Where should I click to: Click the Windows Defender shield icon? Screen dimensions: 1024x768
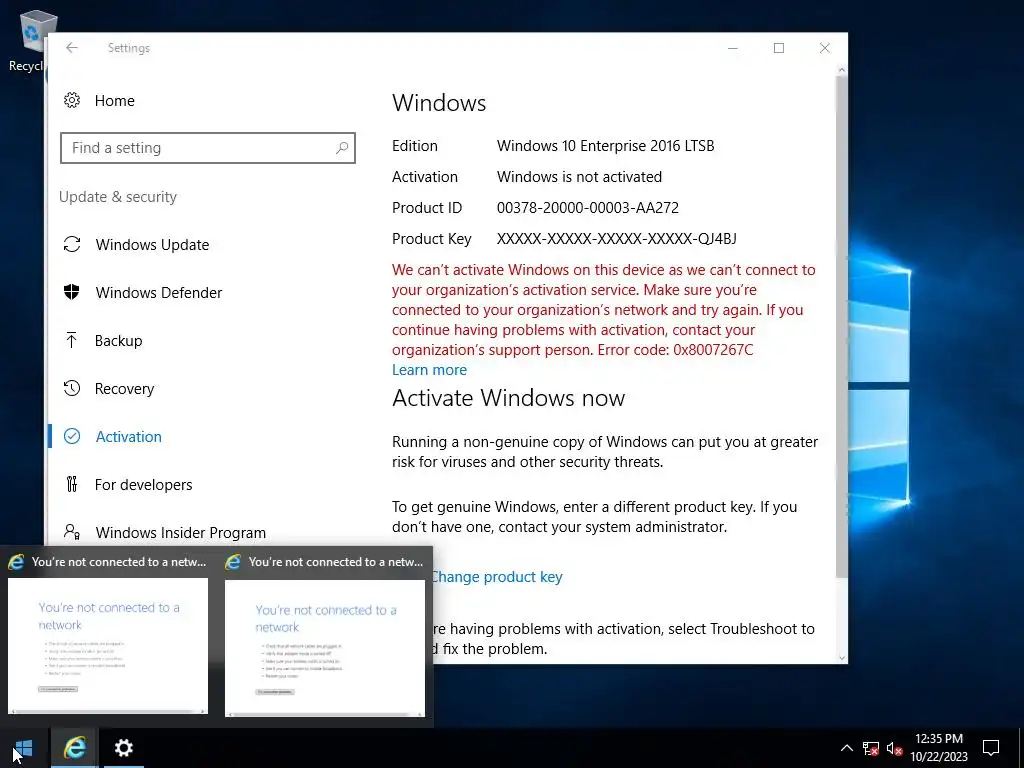tap(72, 292)
